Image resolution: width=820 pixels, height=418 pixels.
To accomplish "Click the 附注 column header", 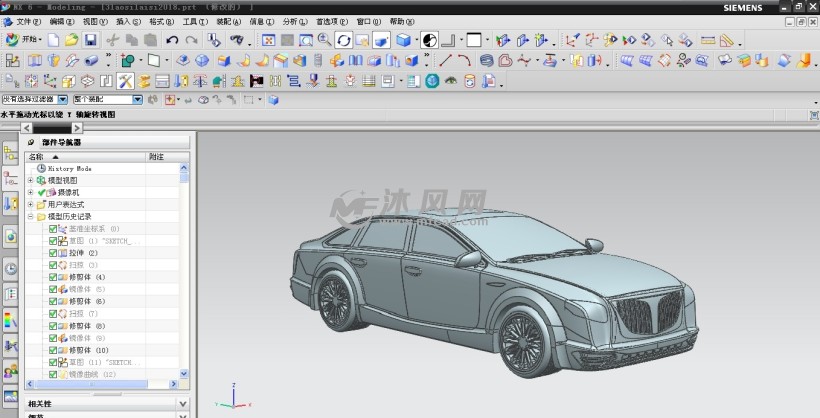I will tap(167, 156).
